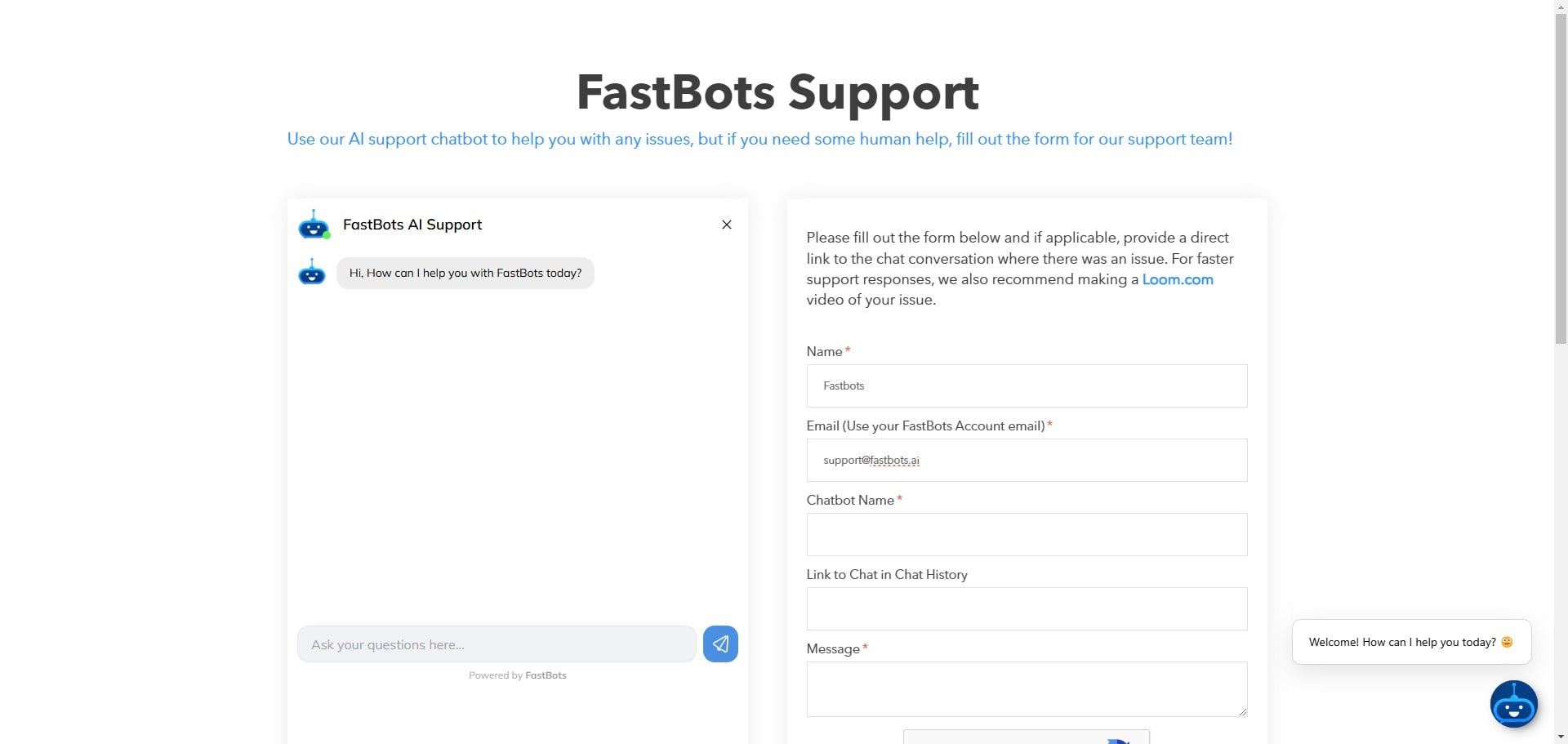Click the 'Message' field label
Image resolution: width=1568 pixels, height=744 pixels.
tap(833, 648)
